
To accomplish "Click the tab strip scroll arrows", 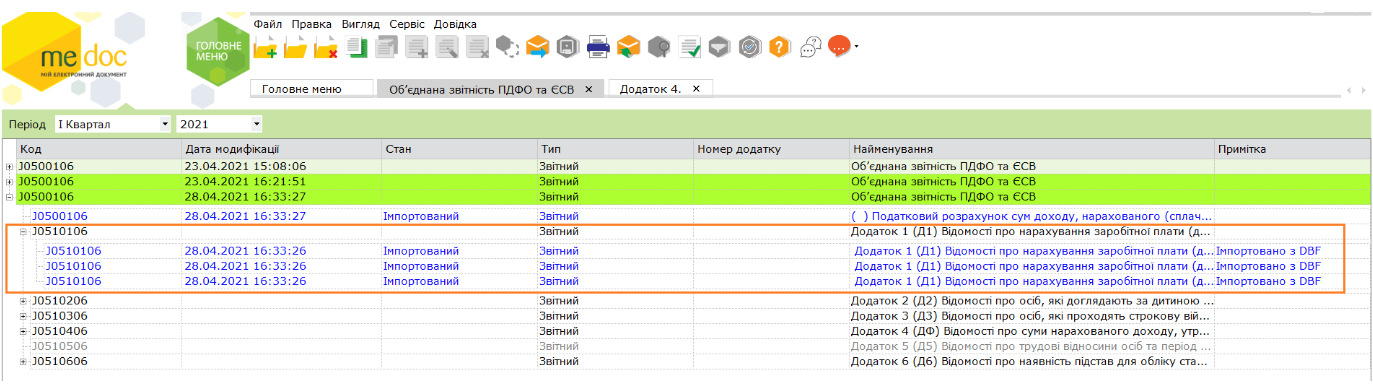I will coord(1356,90).
